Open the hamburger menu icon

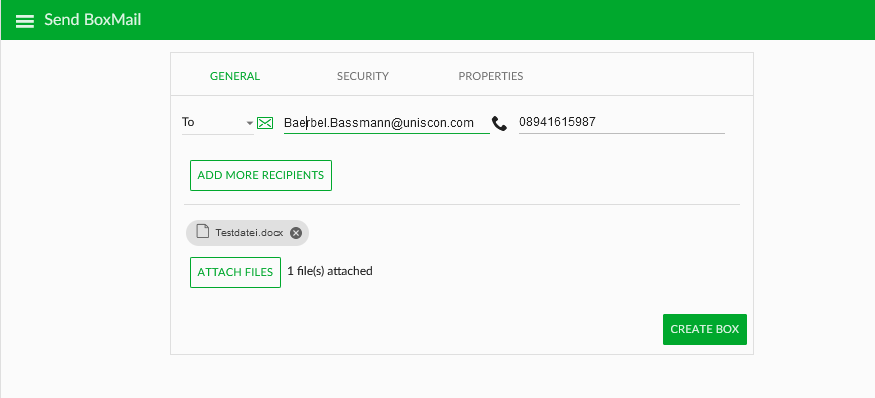[x=25, y=21]
